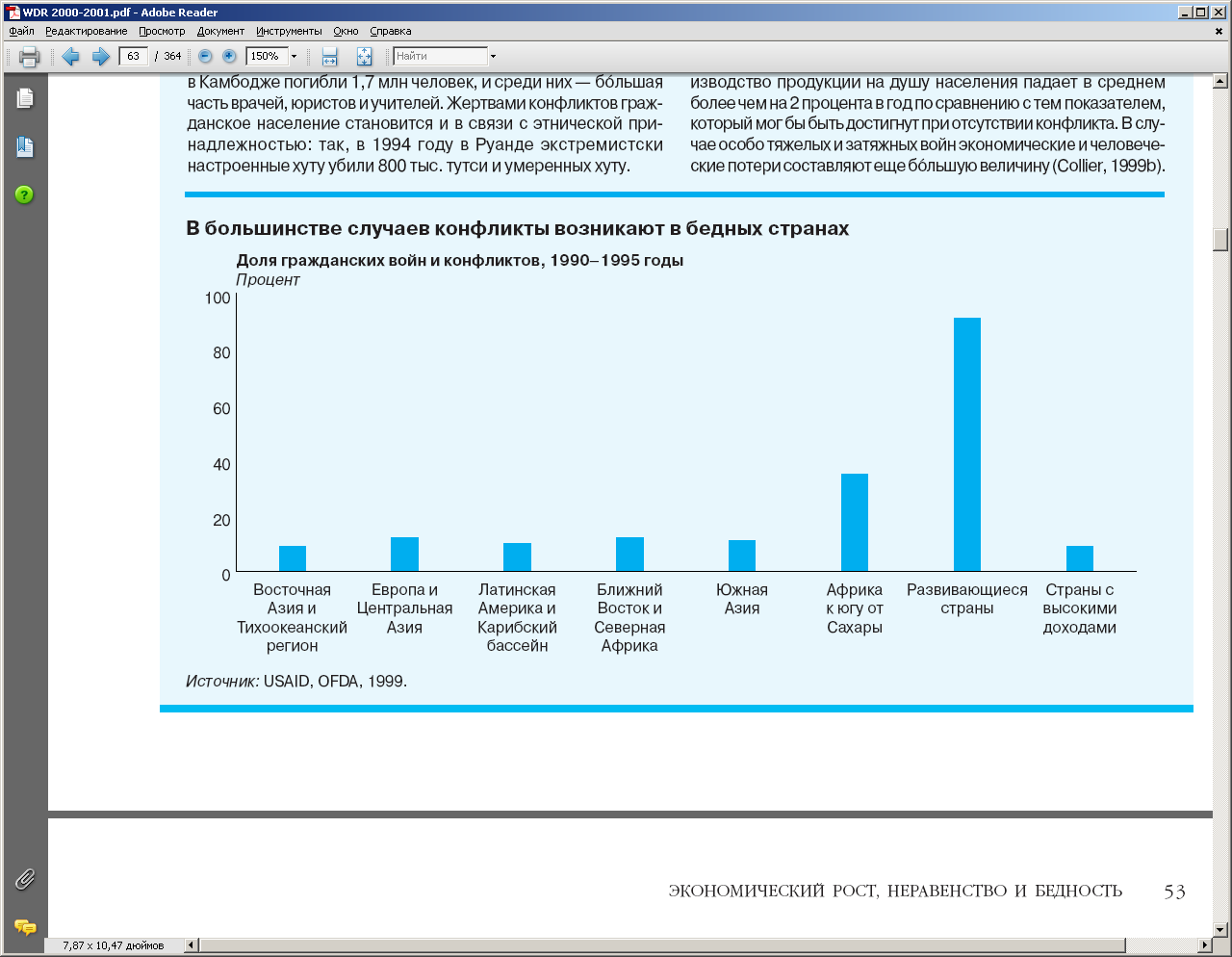
Task: Go to the next page with the right arrow
Action: (x=100, y=56)
